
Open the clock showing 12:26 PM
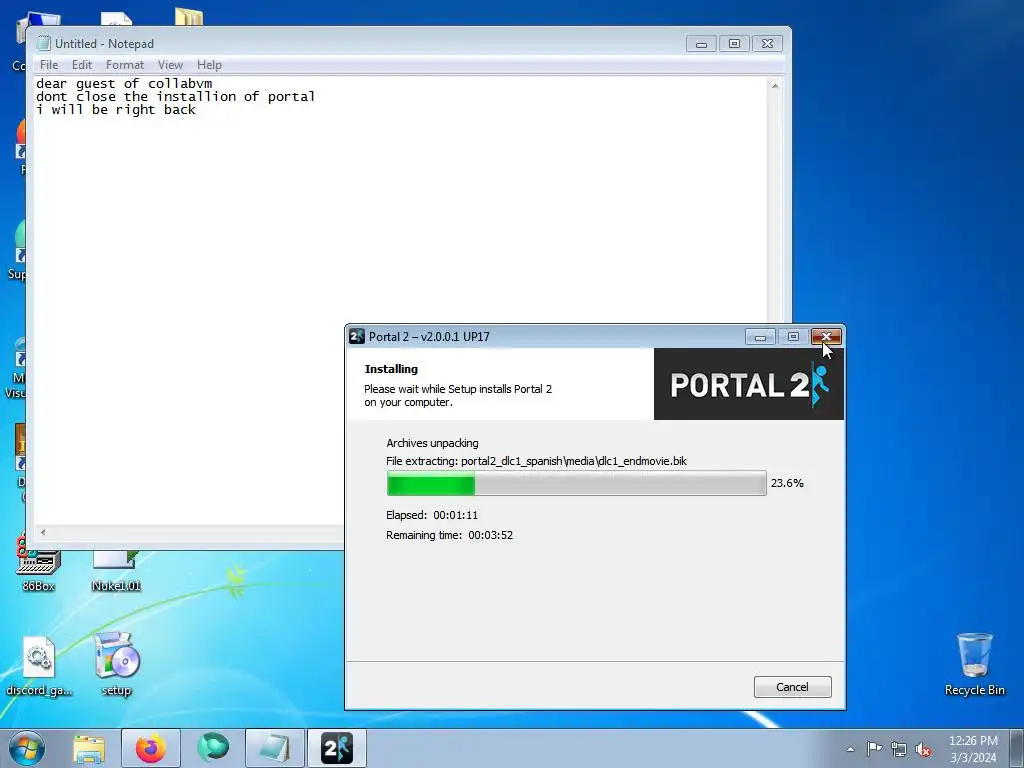pyautogui.click(x=973, y=749)
